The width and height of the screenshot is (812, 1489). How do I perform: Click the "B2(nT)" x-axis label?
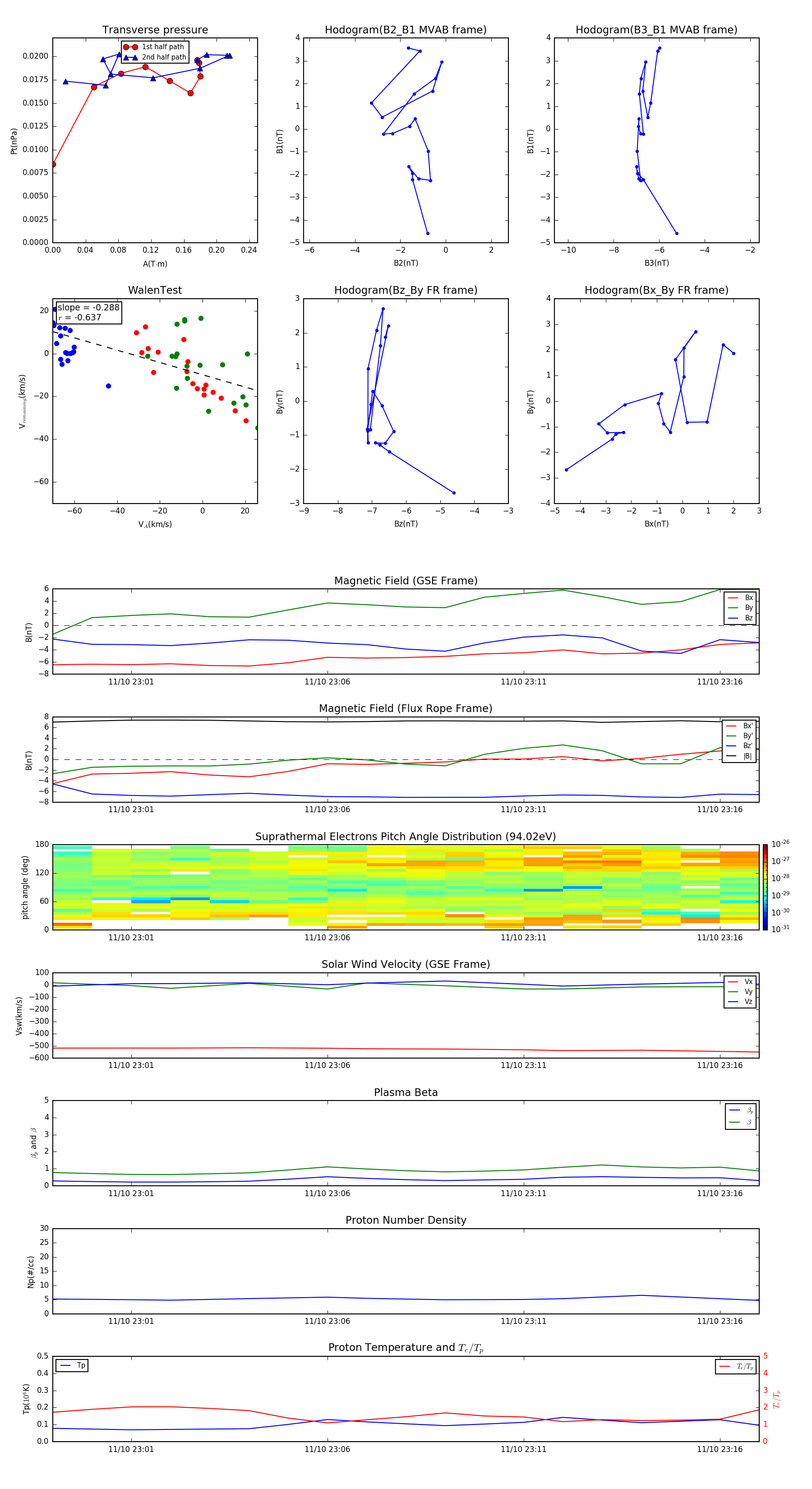click(x=406, y=264)
